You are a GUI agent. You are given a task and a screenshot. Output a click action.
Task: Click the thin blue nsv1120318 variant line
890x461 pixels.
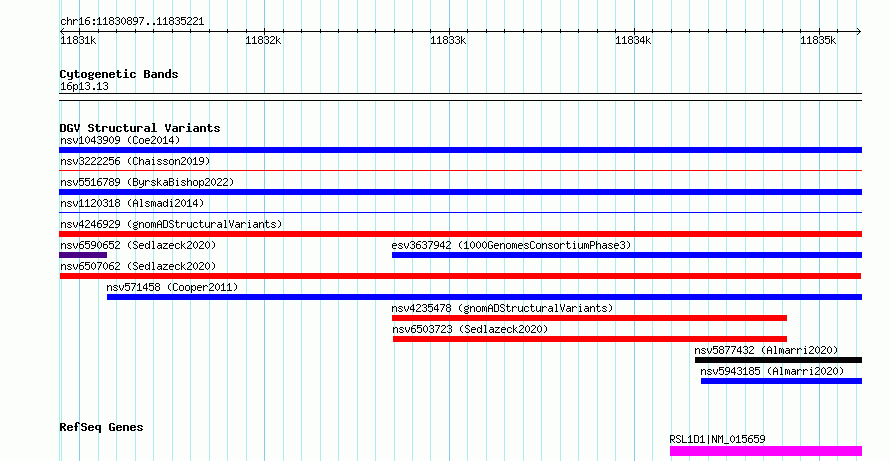[x=460, y=212]
